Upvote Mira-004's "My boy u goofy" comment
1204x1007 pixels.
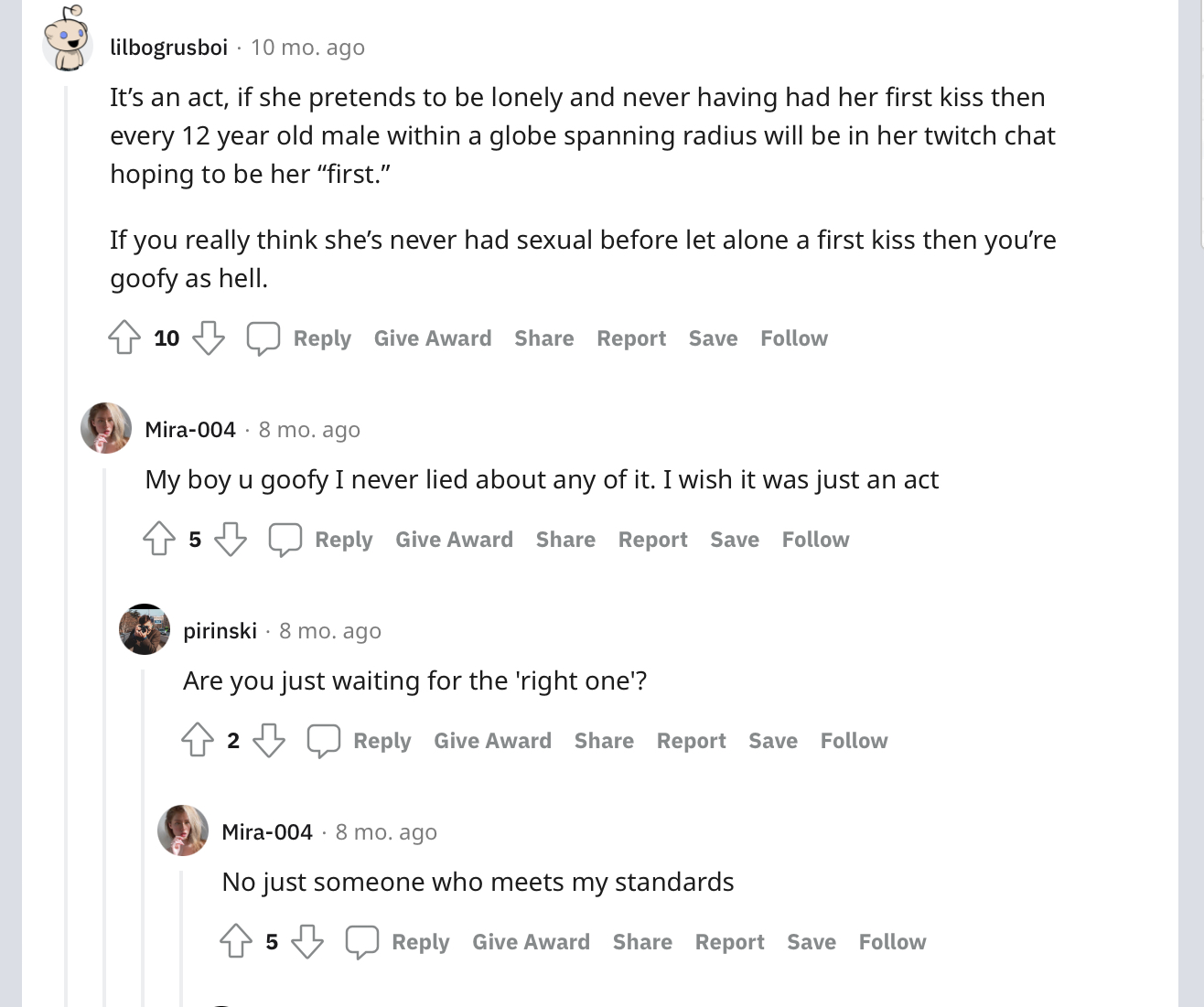pos(159,539)
